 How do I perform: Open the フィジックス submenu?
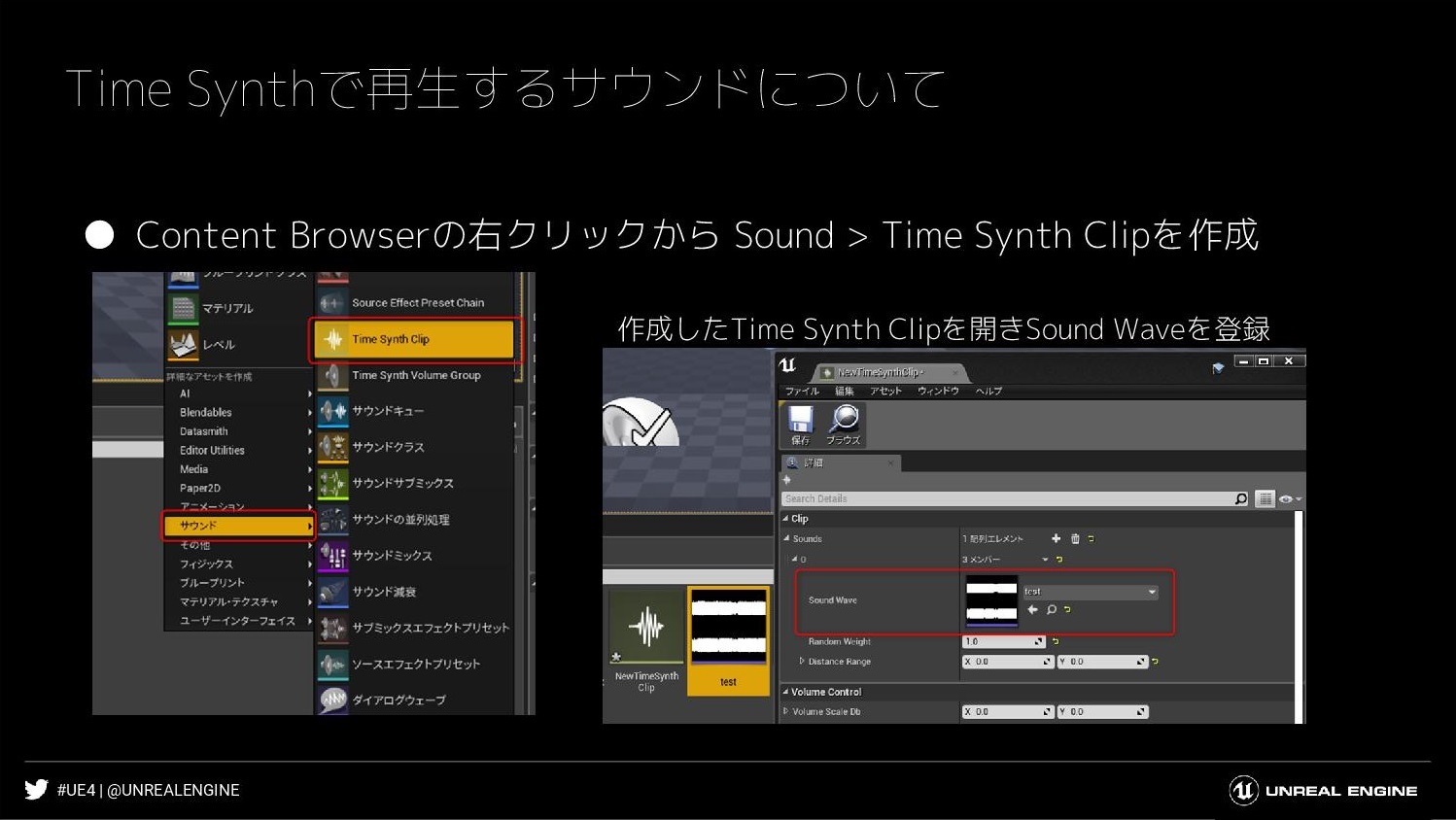tap(239, 564)
